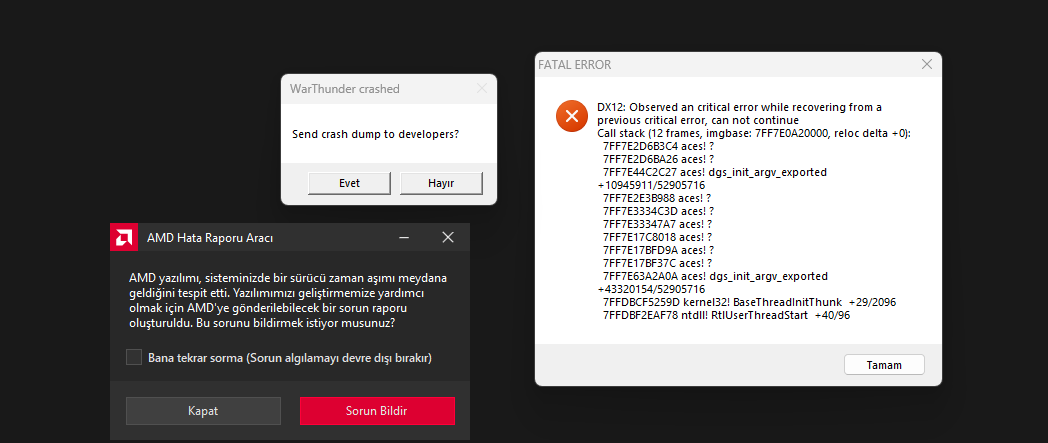Click the line '7FF7E17BF37C aces! ?'
The image size is (1048, 443).
click(x=657, y=263)
